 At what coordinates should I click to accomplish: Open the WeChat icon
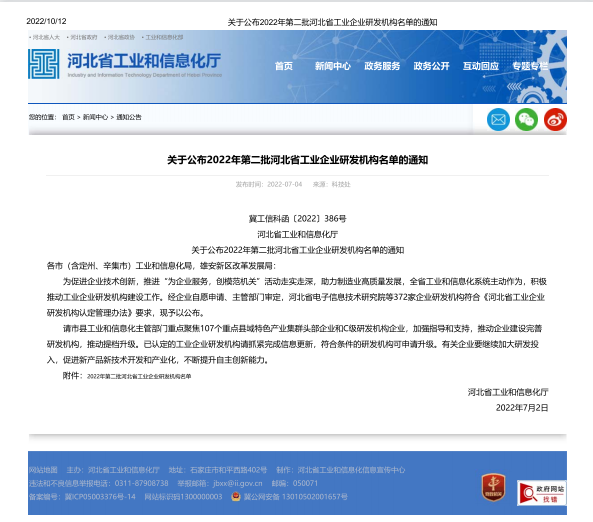tap(526, 120)
